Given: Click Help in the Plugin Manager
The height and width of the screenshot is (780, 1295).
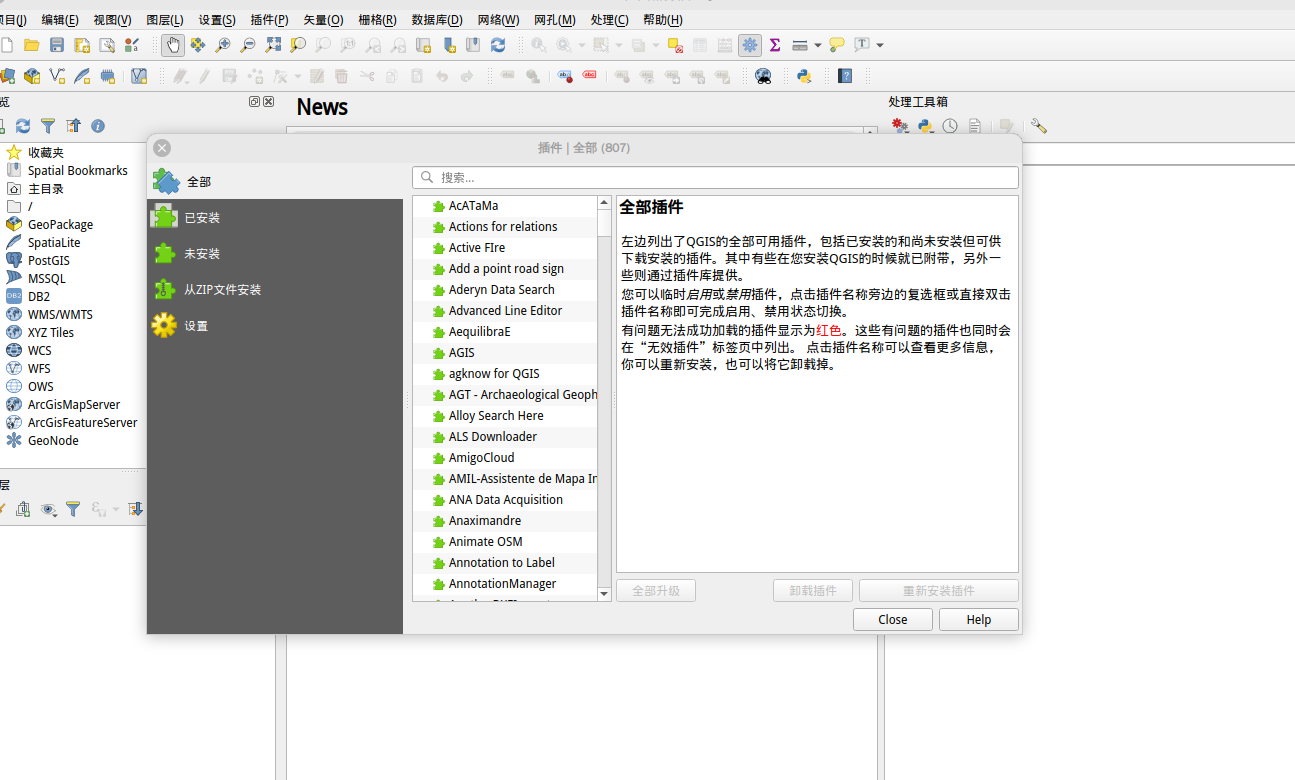Looking at the screenshot, I should tap(977, 619).
